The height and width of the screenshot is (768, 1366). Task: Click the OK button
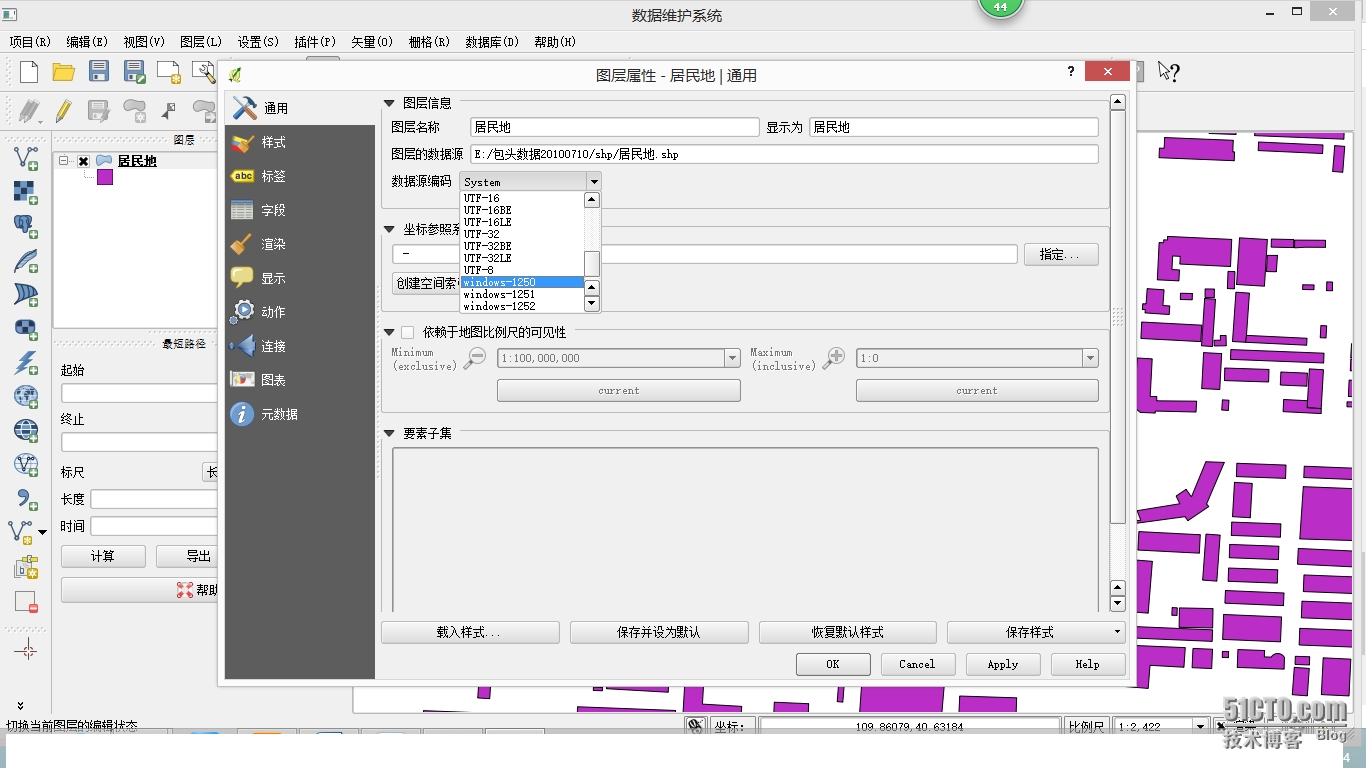(833, 664)
